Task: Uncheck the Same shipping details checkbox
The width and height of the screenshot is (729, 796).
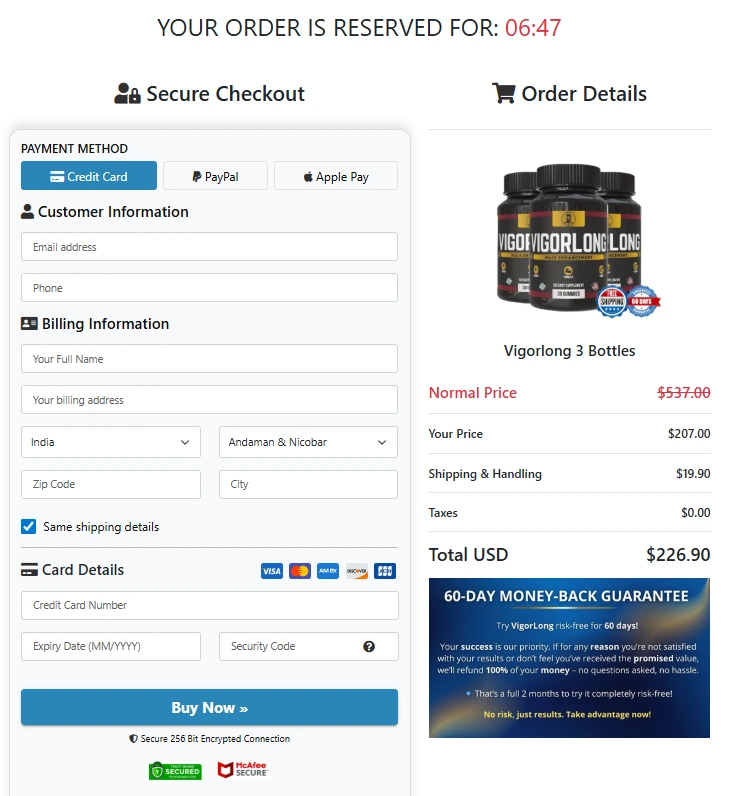Action: [28, 526]
